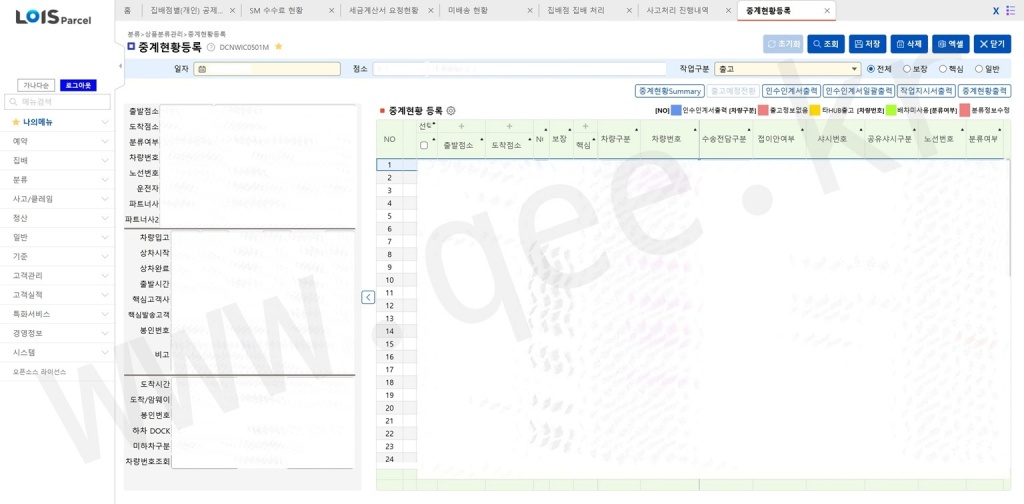Toggle the favorite star next to DCNWIC0501M

pos(278,47)
